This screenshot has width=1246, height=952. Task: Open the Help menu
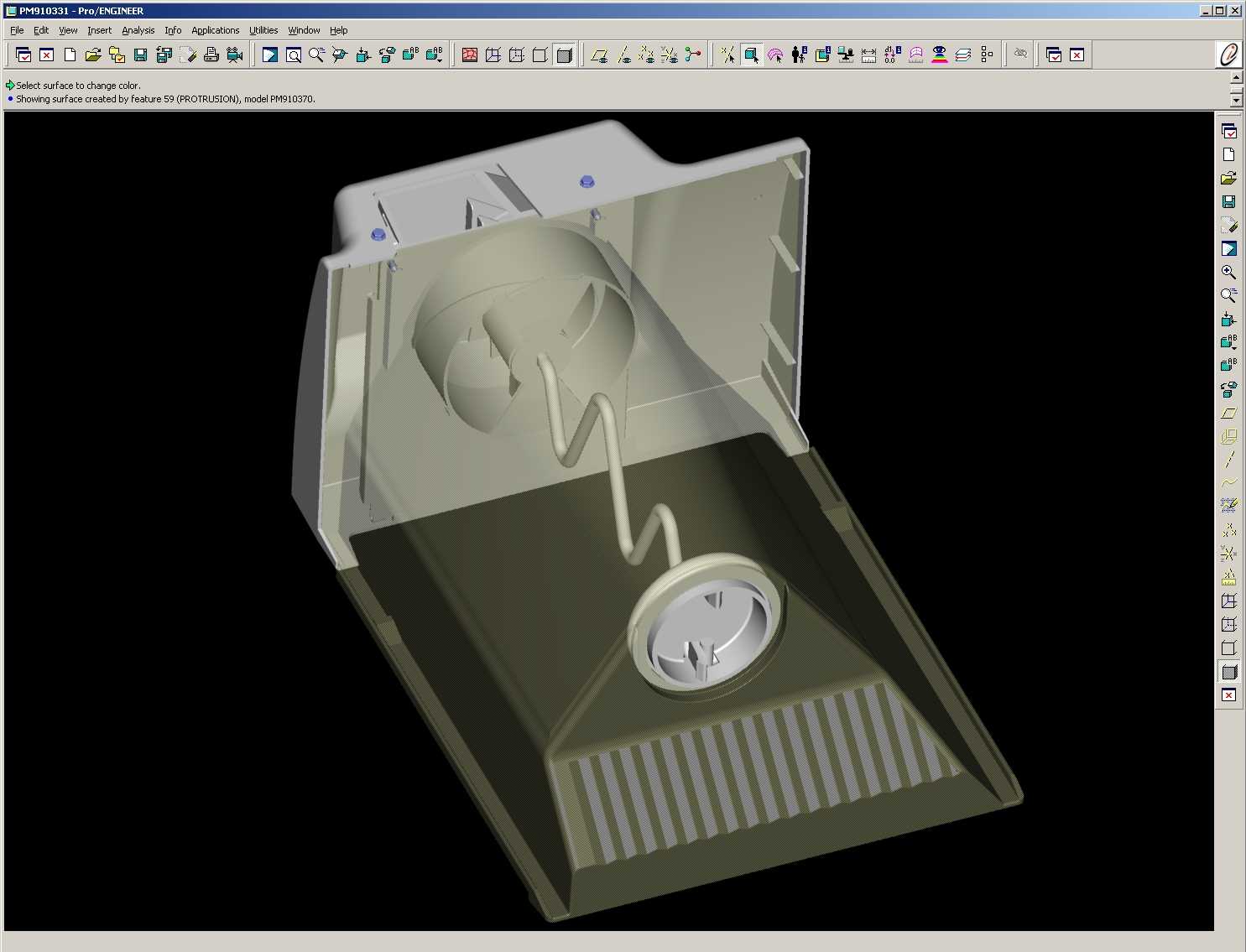pos(338,30)
